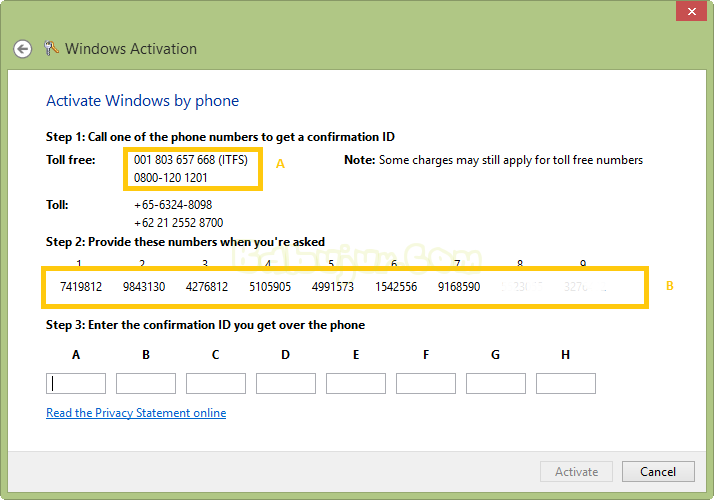Select installation ID group 5105905
714x500 pixels.
tap(270, 287)
